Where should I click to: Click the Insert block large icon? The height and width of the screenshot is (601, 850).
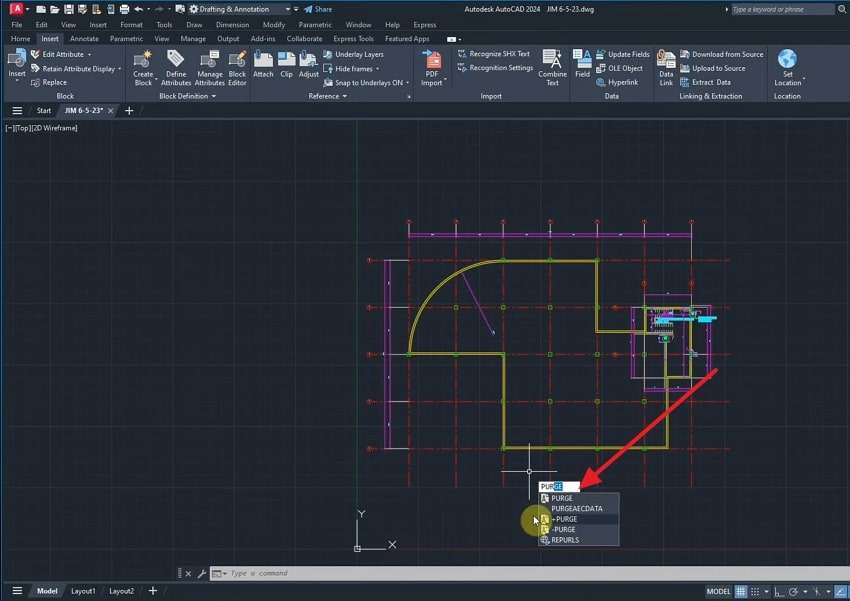click(x=17, y=59)
